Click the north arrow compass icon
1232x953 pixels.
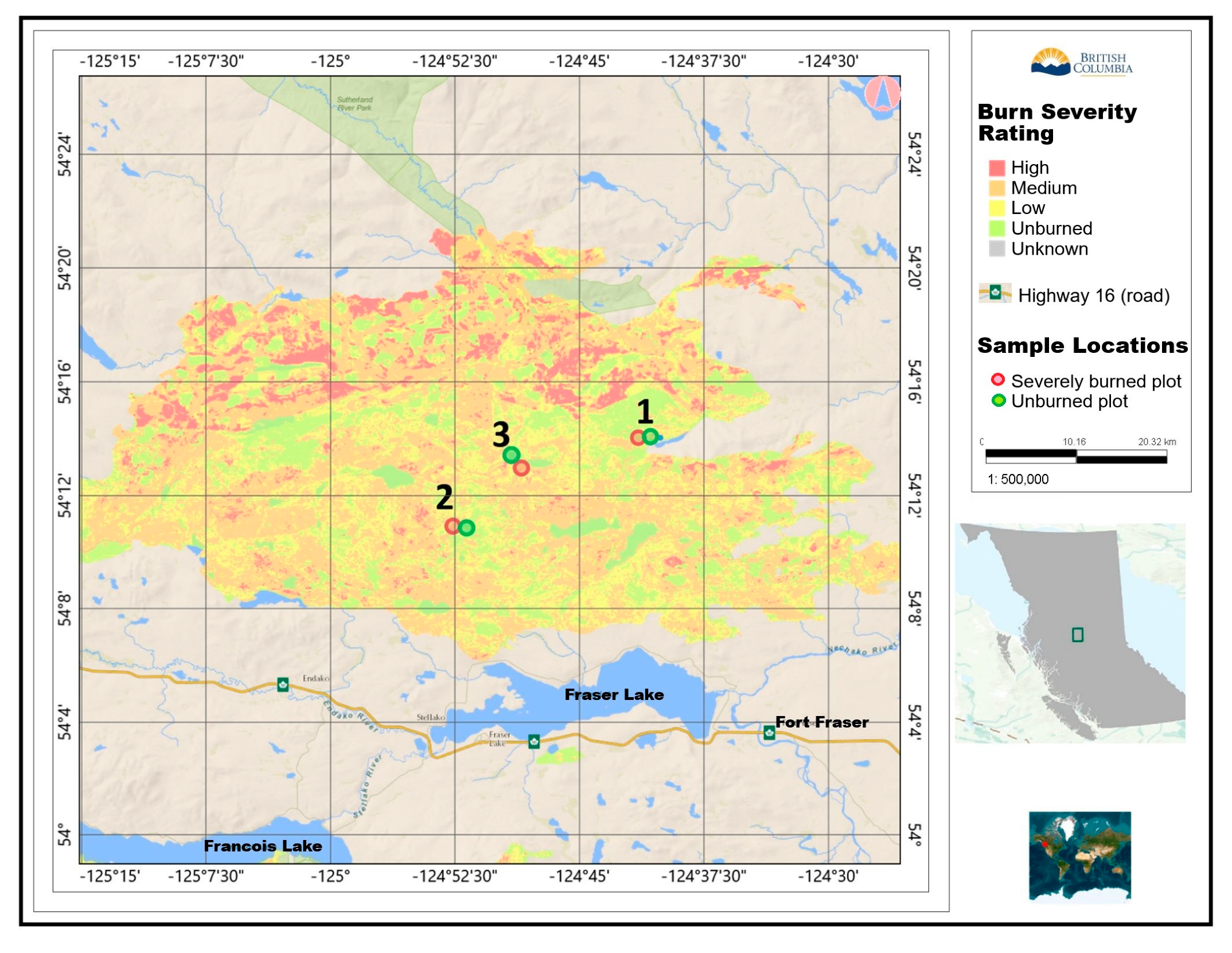point(882,93)
